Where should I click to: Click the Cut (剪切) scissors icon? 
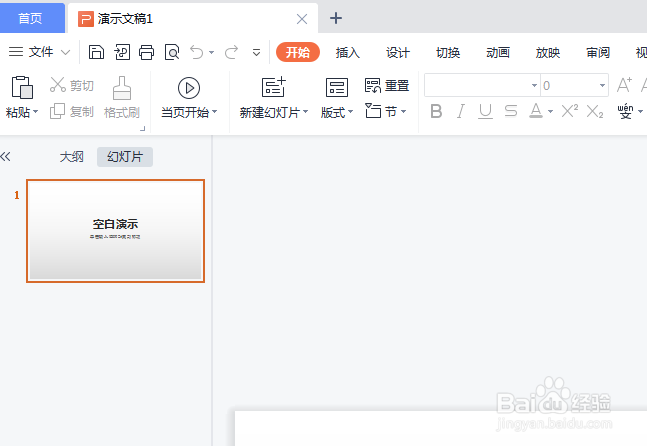coord(58,85)
